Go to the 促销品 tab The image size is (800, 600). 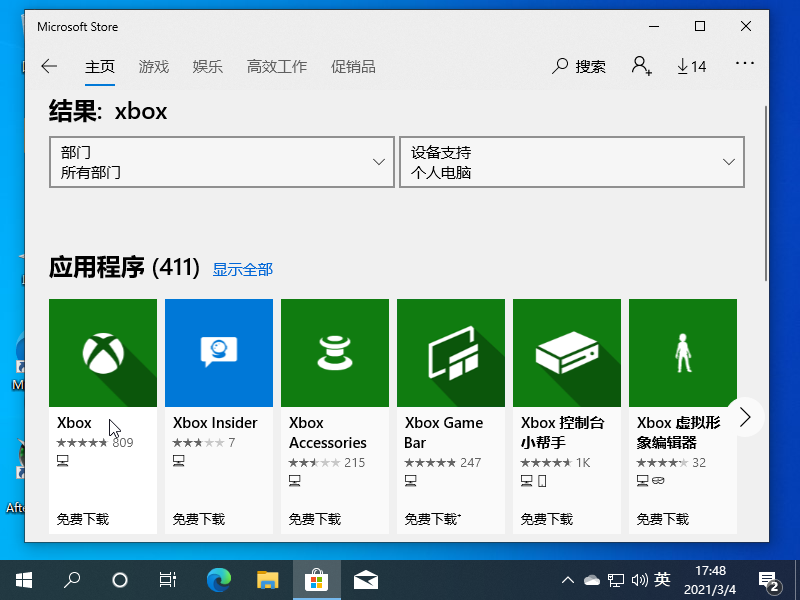[x=353, y=67]
